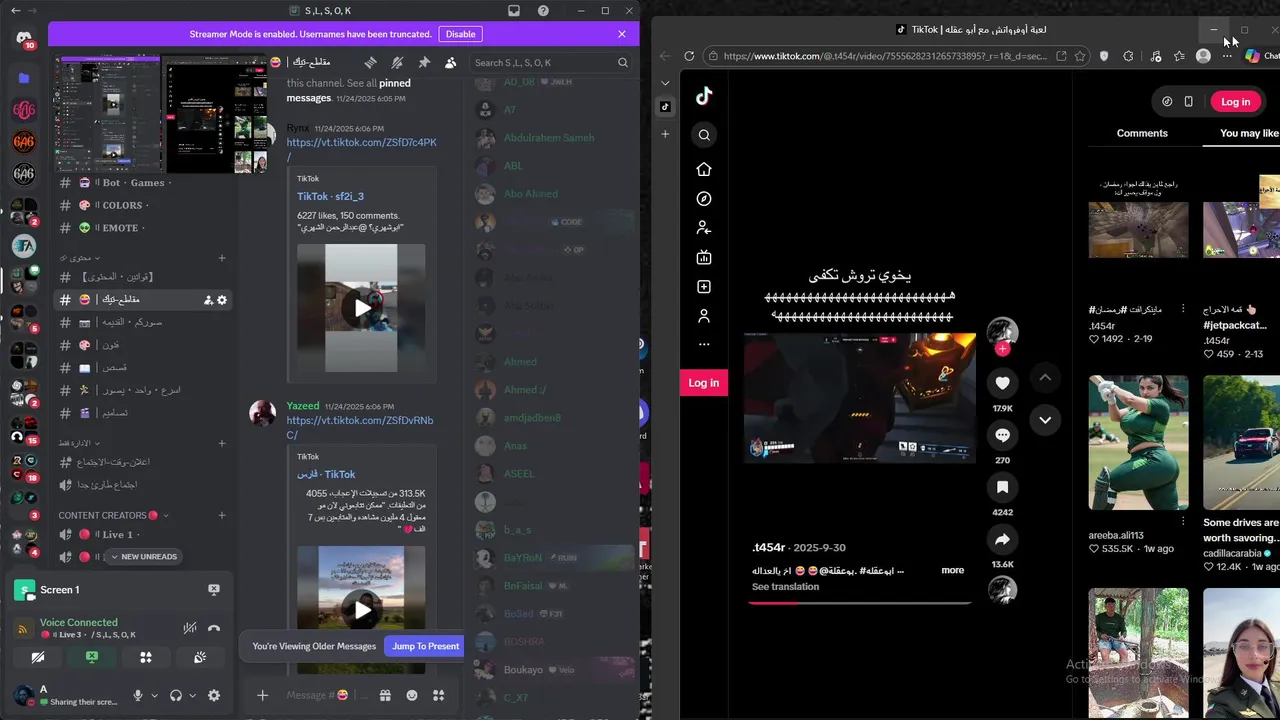
Task: Open Discord help question-mark icon
Action: [543, 10]
